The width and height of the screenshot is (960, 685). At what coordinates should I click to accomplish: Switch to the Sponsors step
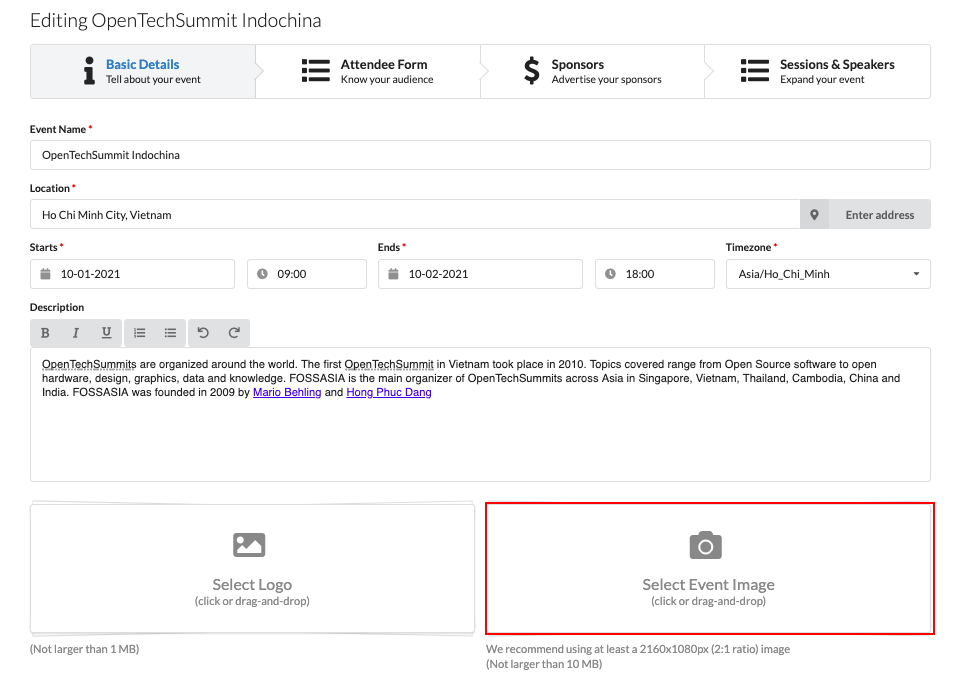(593, 72)
